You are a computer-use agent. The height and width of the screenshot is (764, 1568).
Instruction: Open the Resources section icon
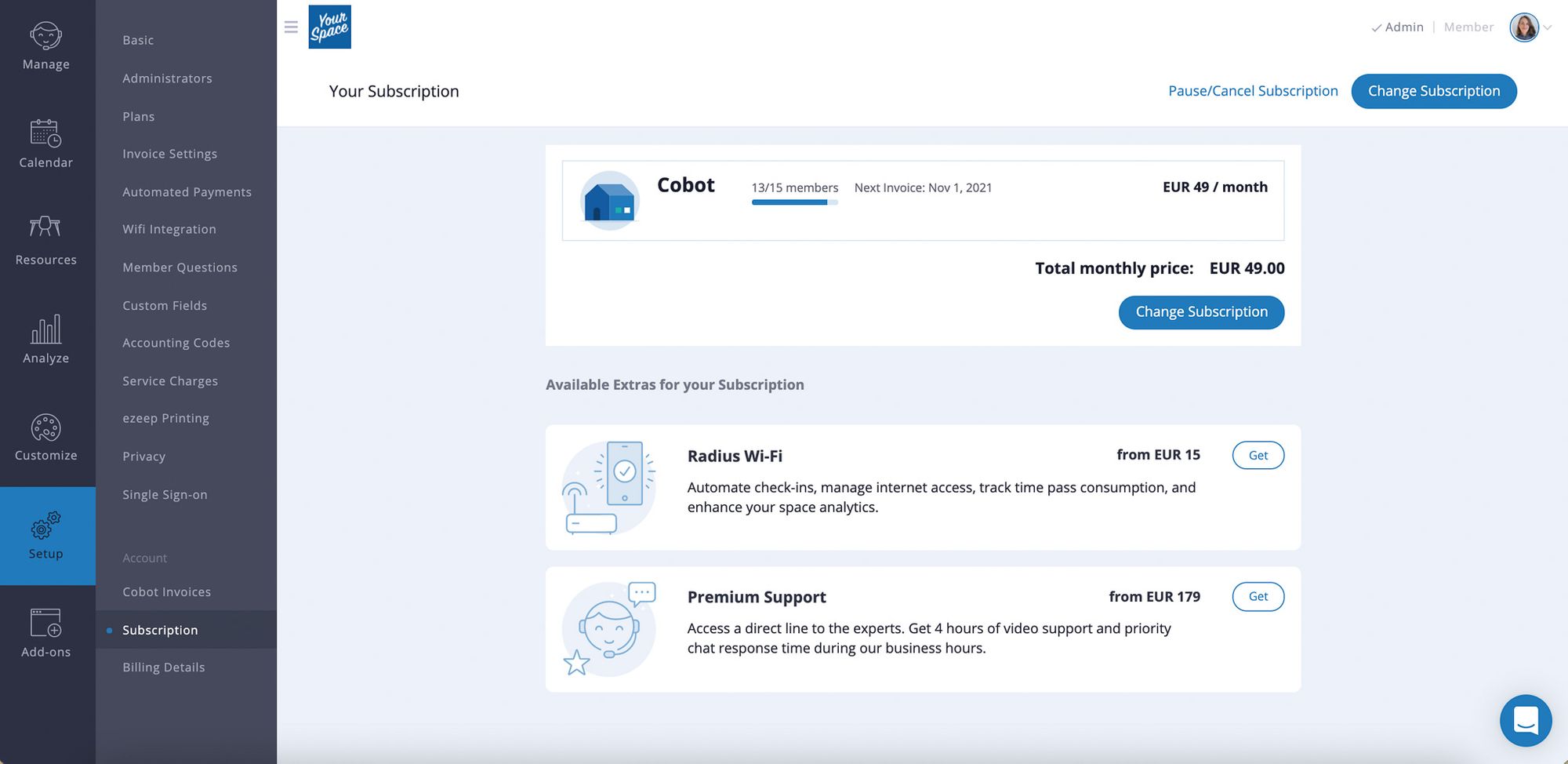tap(45, 227)
